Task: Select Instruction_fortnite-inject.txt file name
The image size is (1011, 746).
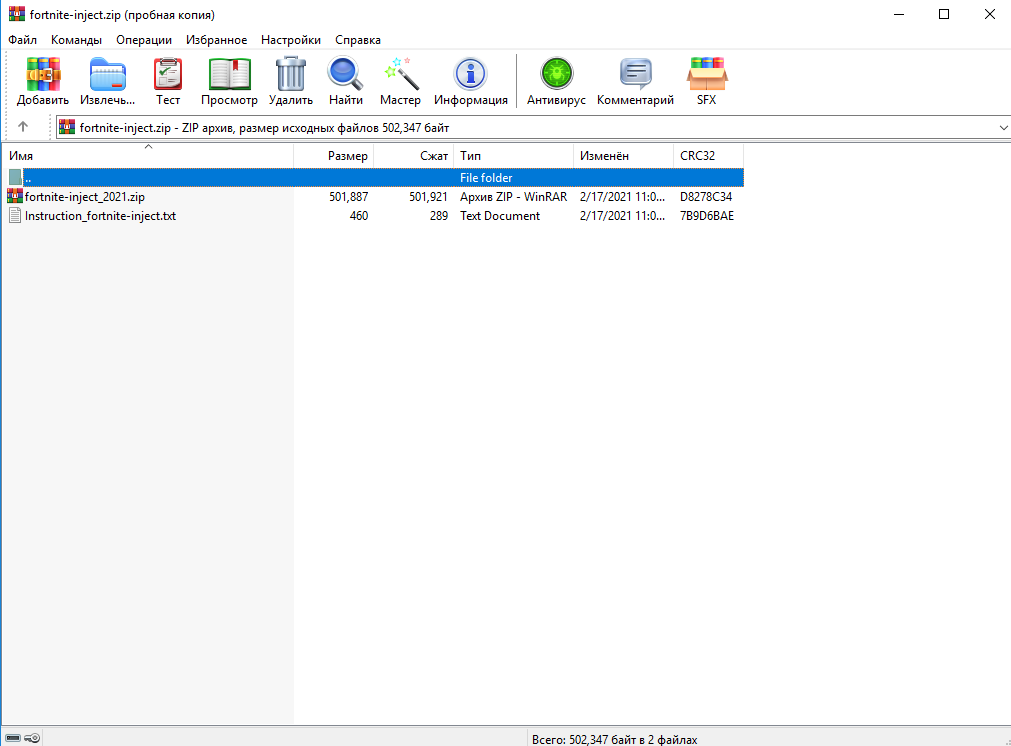Action: click(x=100, y=216)
